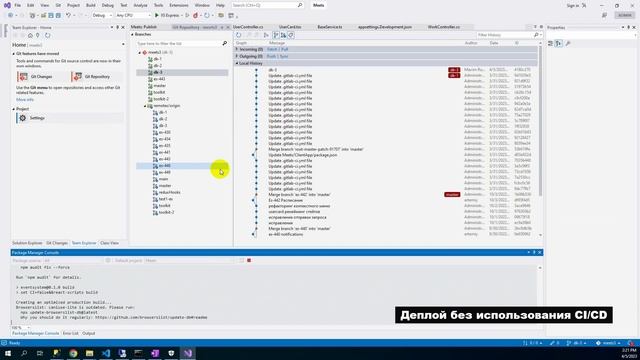The height and width of the screenshot is (360, 640).
Task: Click the Windows Start button
Action: click(x=7, y=353)
